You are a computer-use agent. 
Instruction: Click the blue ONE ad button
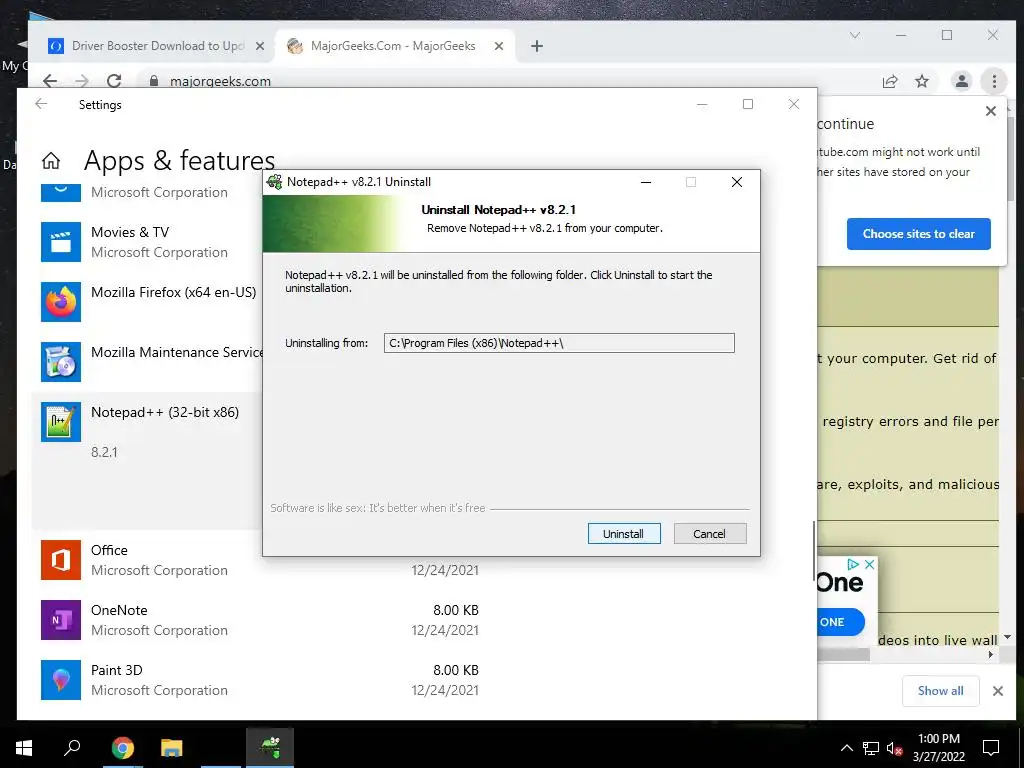point(839,622)
